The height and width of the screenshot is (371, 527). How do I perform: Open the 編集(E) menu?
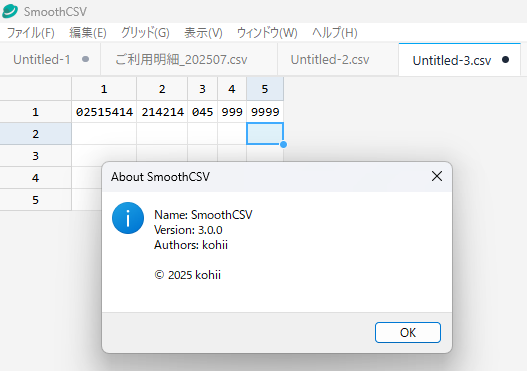tap(88, 33)
